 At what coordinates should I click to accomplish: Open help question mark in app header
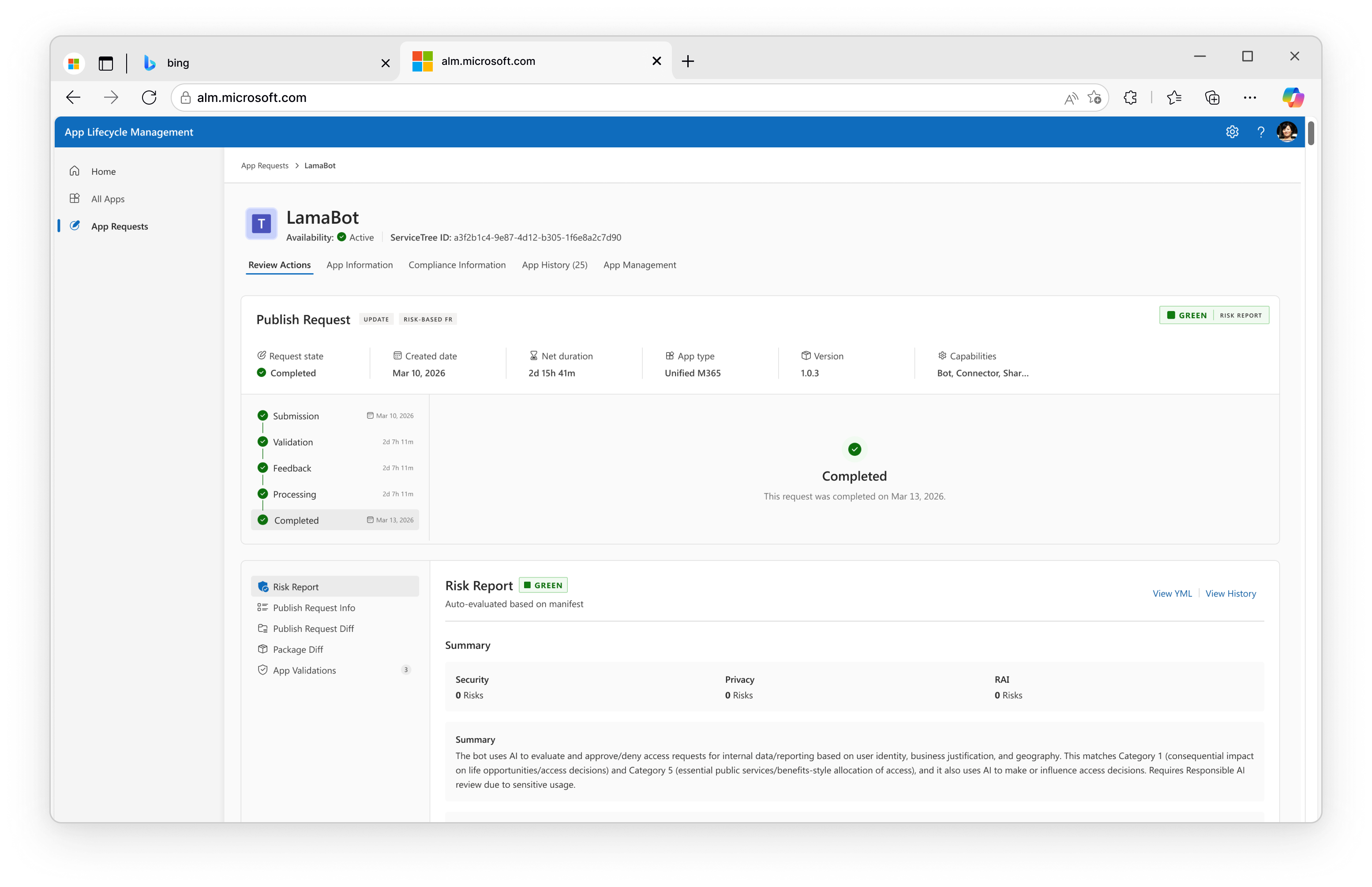click(1260, 132)
